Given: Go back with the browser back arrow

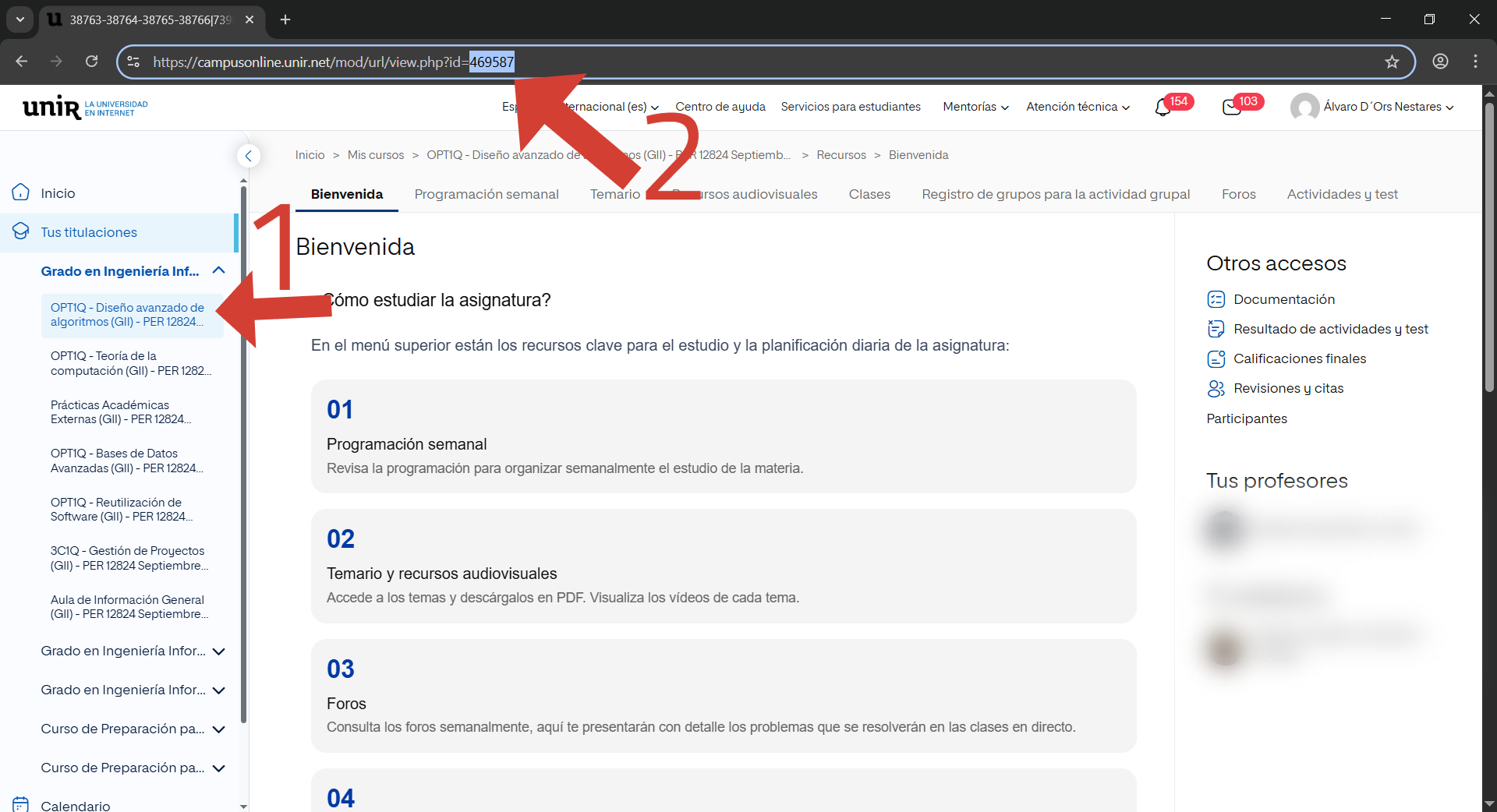Looking at the screenshot, I should (x=22, y=62).
